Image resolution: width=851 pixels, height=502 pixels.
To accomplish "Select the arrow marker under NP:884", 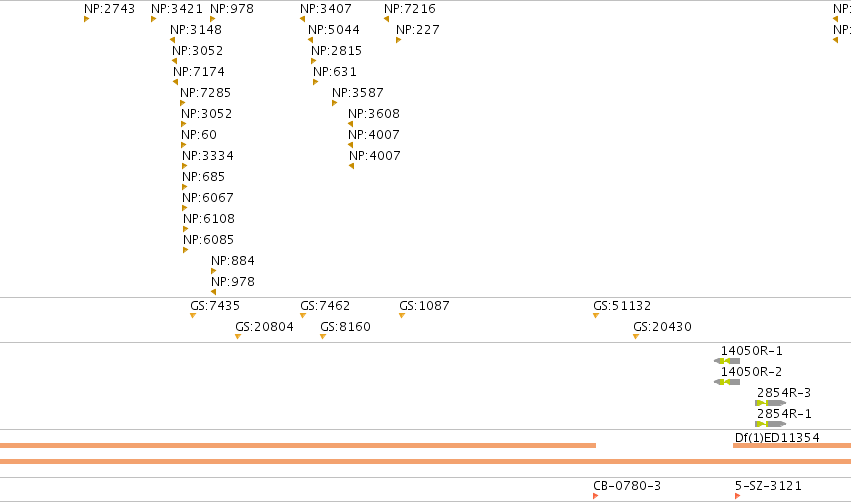I will [x=213, y=271].
